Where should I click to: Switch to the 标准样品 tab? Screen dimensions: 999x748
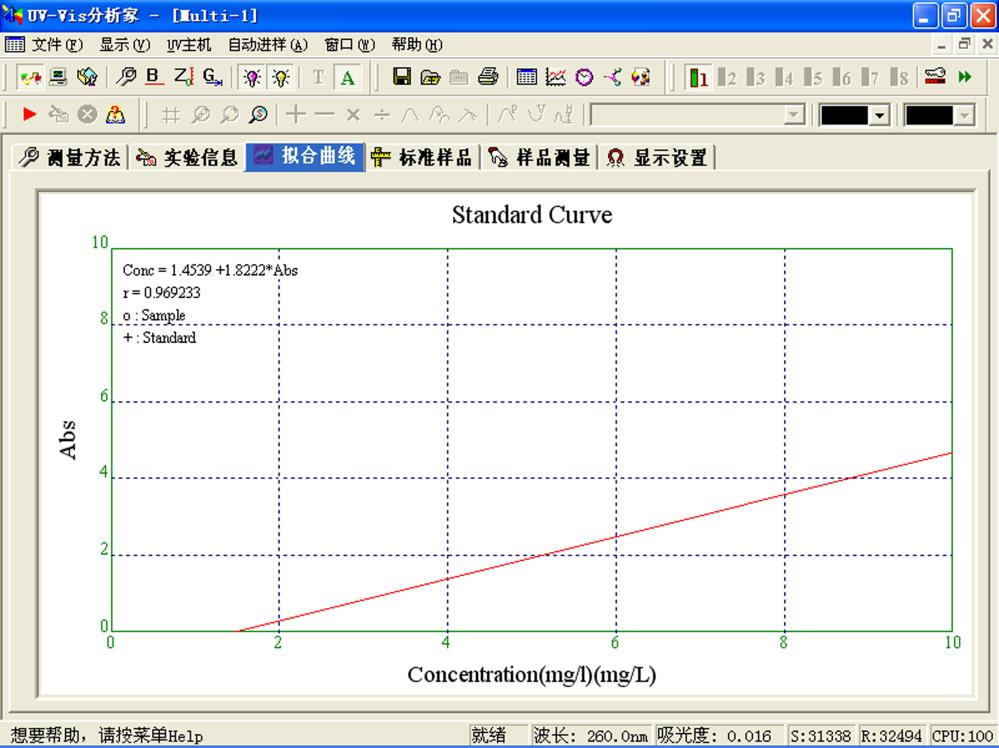pyautogui.click(x=422, y=158)
